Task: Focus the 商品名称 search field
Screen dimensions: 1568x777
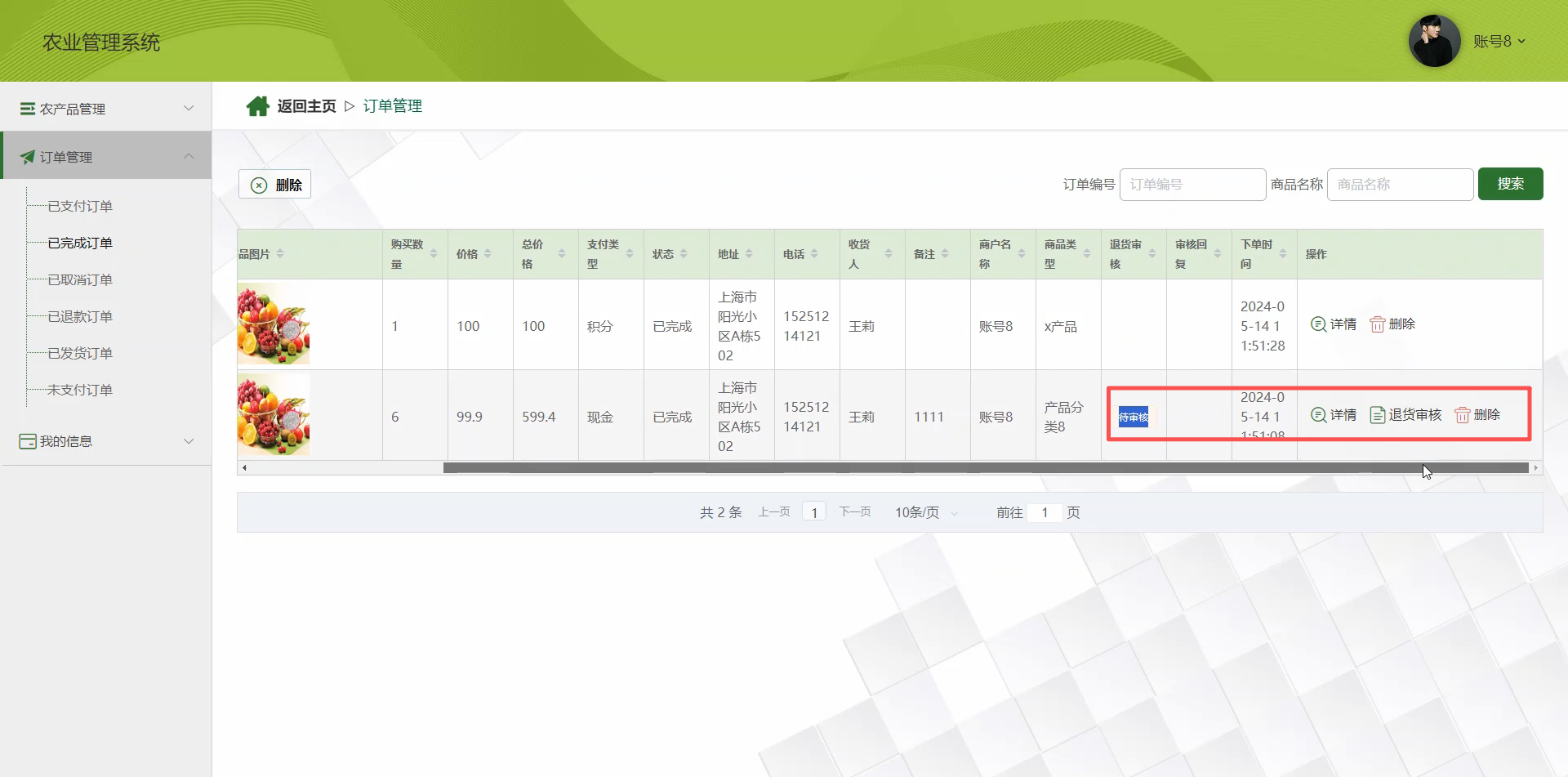Action: [x=1400, y=185]
